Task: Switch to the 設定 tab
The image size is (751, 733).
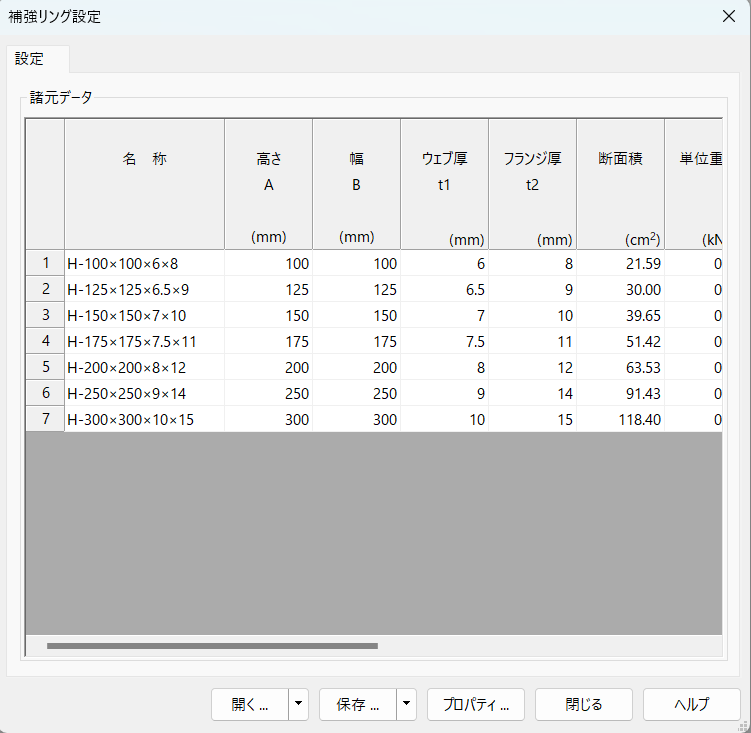Action: 30,59
